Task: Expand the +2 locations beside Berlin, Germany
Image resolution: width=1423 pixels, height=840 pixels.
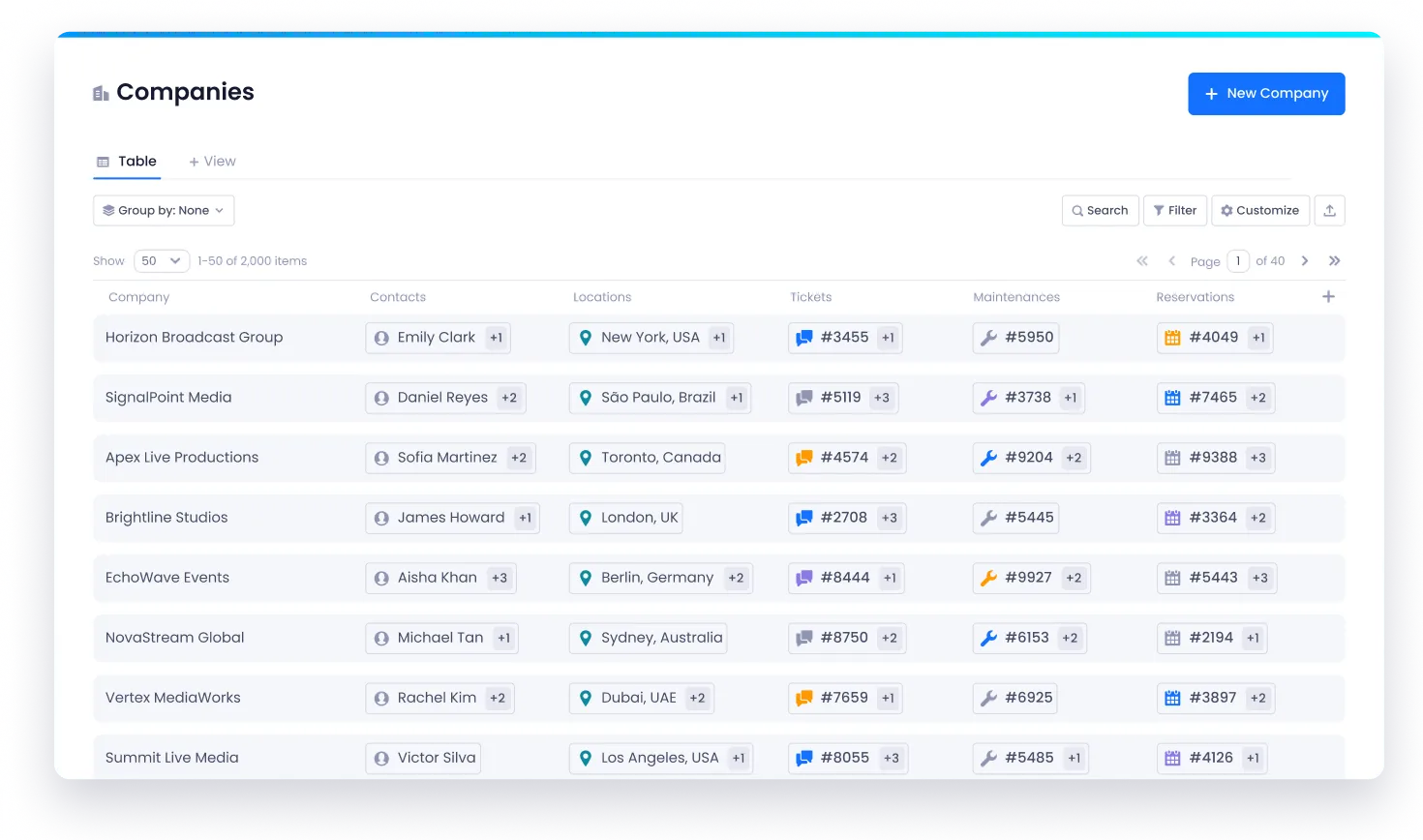Action: tap(737, 578)
